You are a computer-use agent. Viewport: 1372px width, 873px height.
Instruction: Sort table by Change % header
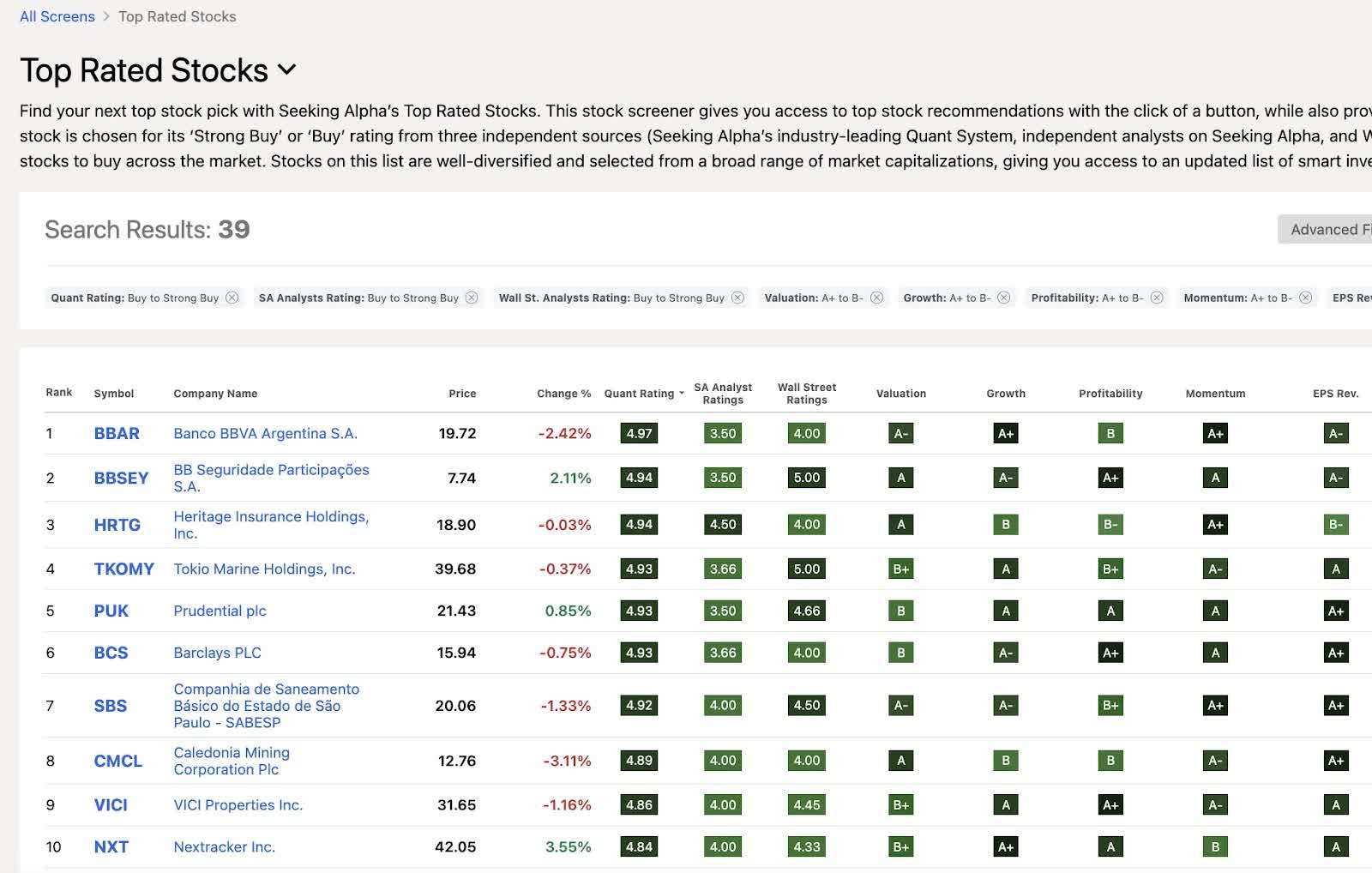click(564, 394)
